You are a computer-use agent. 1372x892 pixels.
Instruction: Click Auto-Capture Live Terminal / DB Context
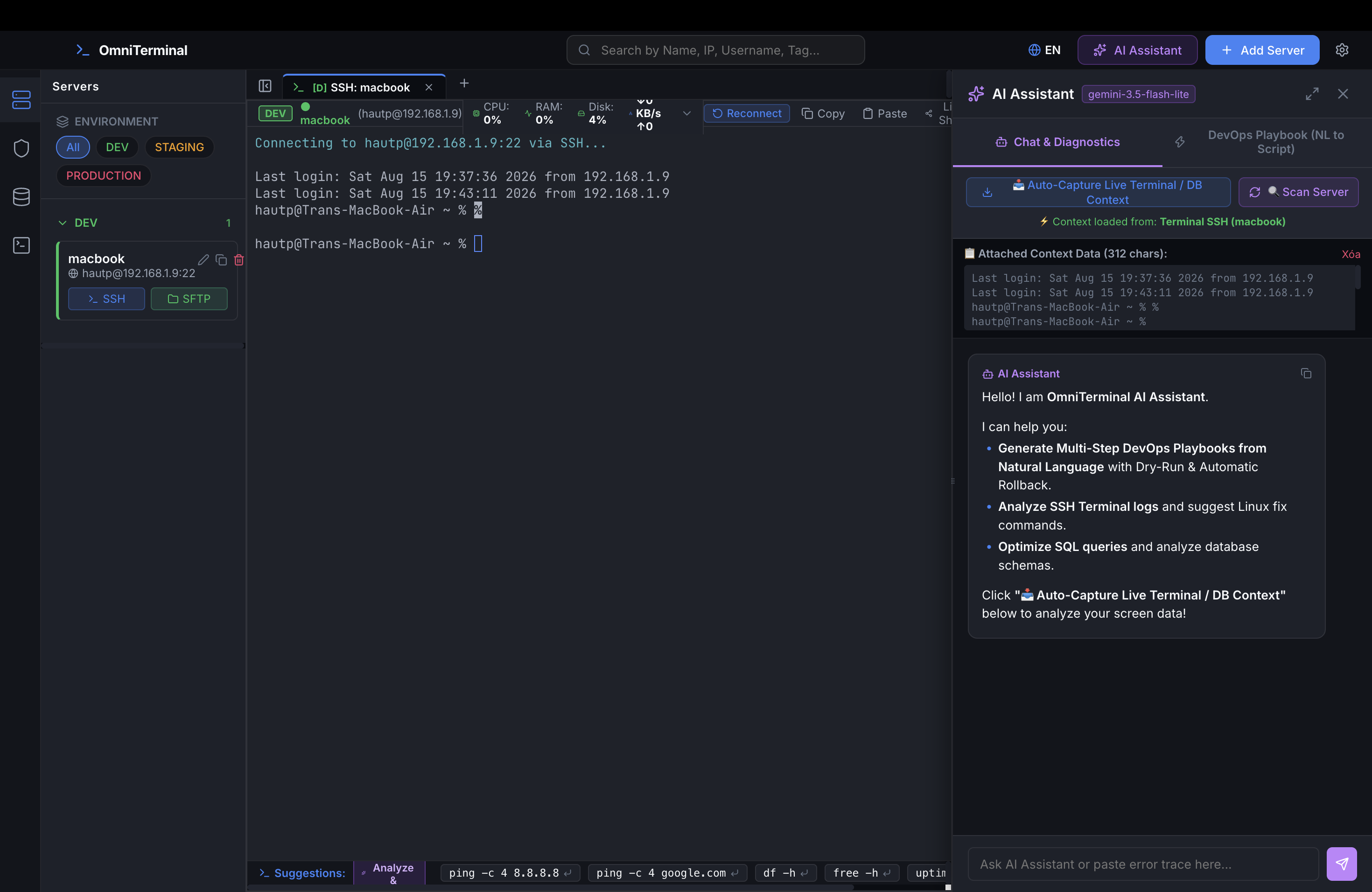1098,192
